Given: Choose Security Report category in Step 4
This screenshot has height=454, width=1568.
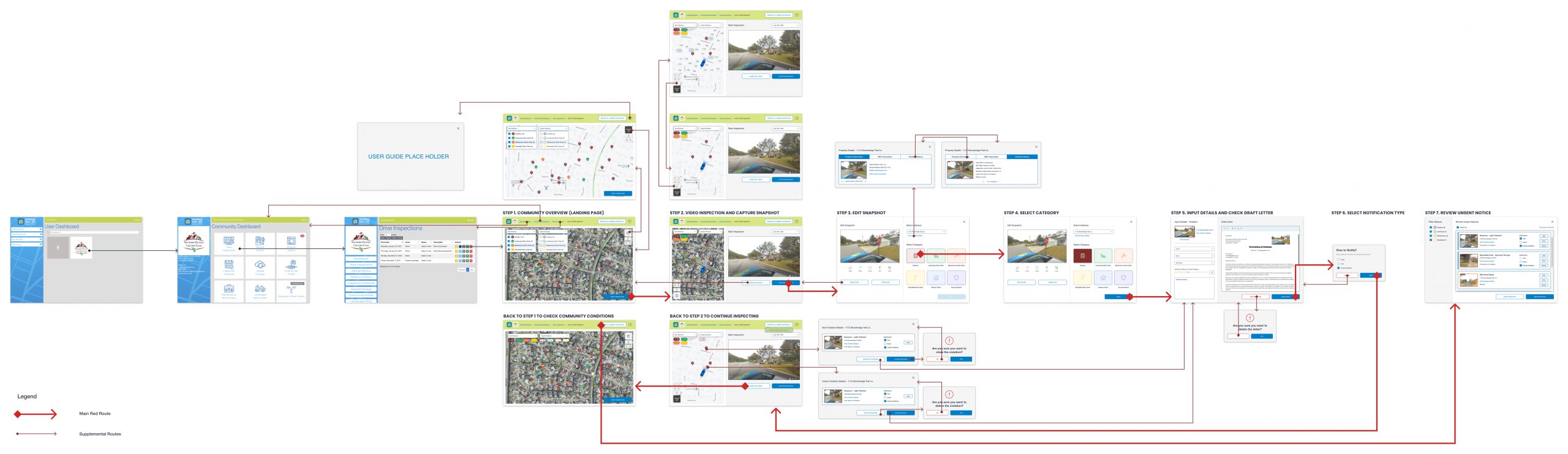Looking at the screenshot, I should (x=1124, y=278).
